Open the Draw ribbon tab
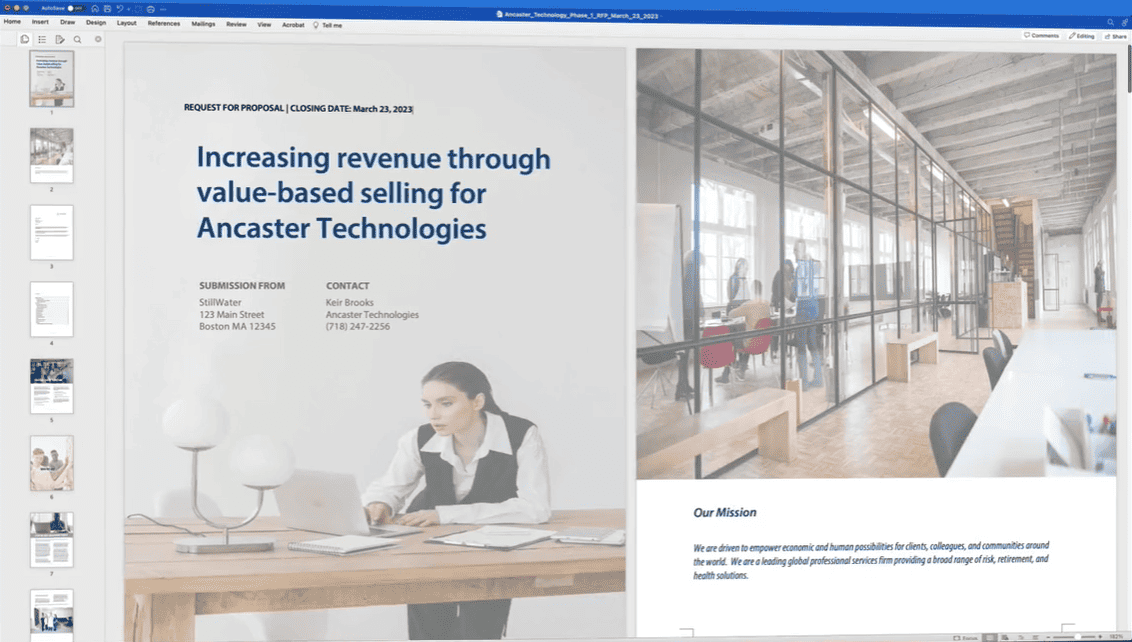 pos(68,22)
